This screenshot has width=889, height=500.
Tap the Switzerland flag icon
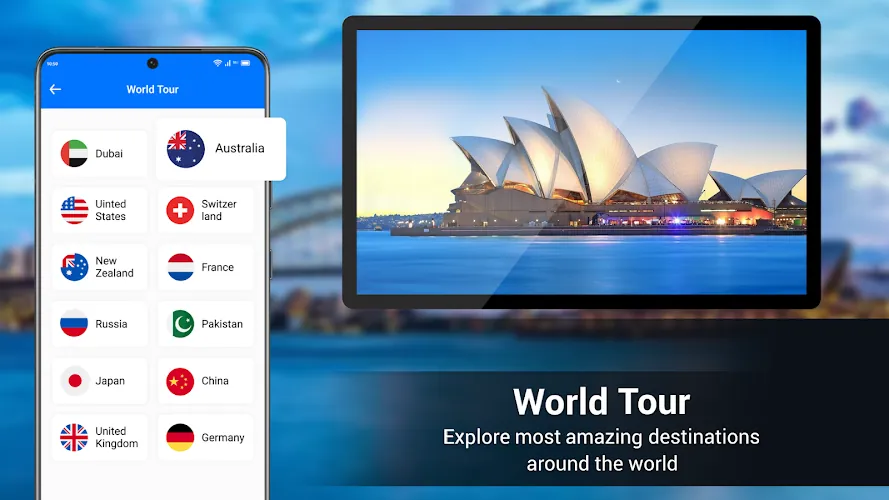(180, 210)
